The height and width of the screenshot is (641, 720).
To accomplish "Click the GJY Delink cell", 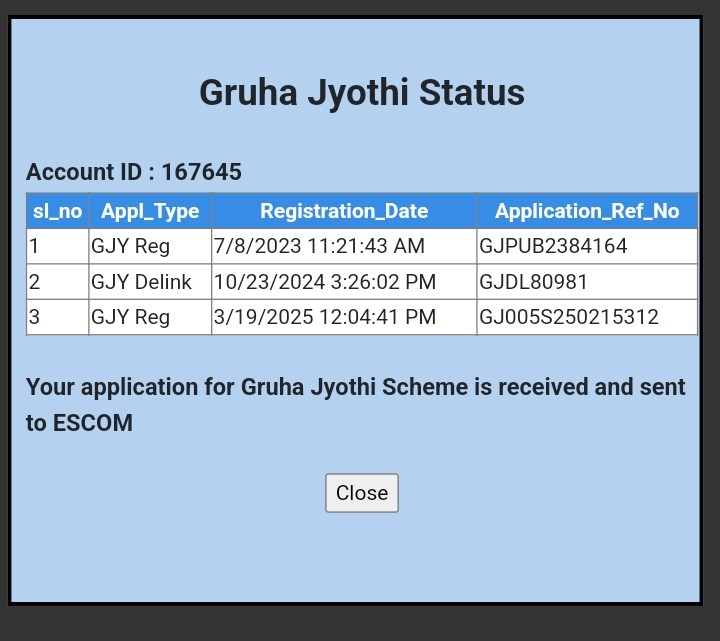I will 150,281.
